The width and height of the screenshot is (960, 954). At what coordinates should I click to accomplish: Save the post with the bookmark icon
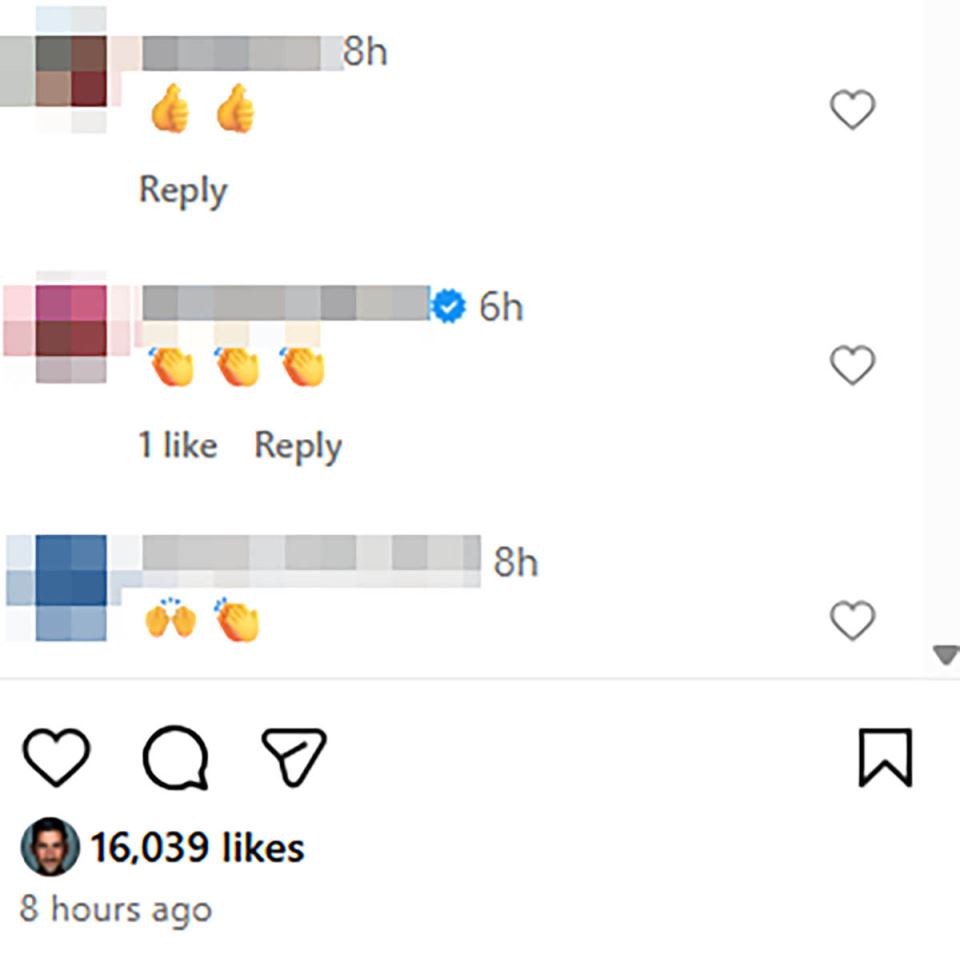click(x=885, y=757)
